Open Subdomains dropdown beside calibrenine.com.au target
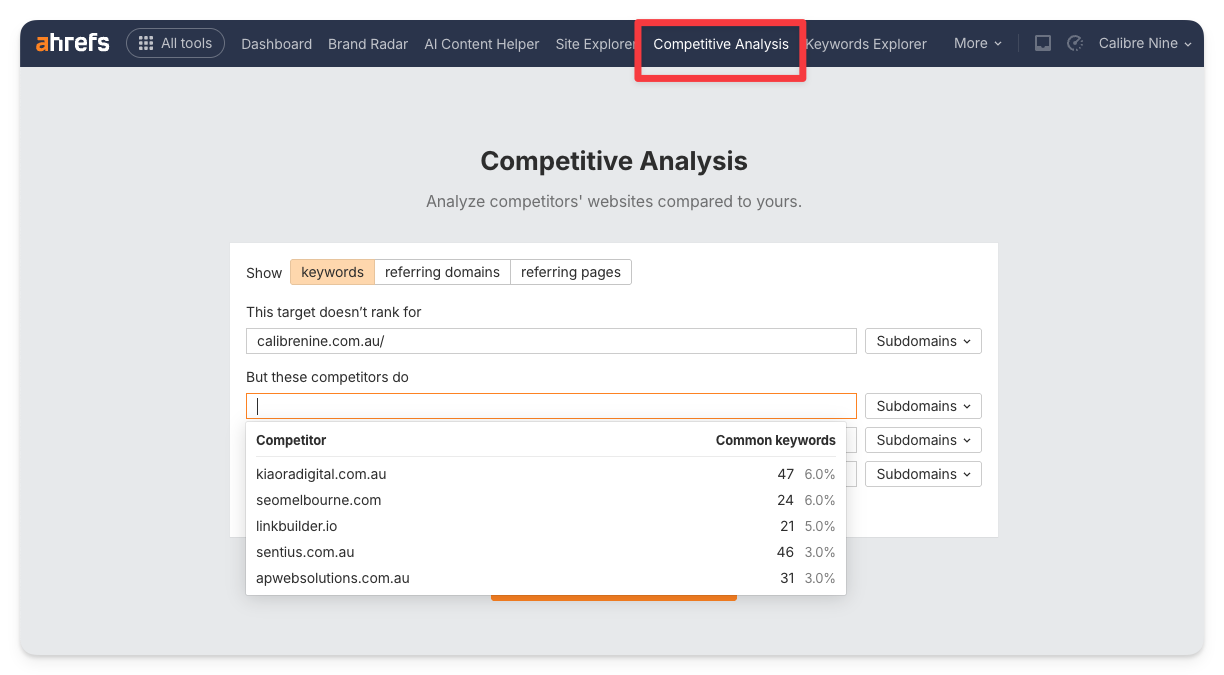Viewport: 1224px width, 675px height. [x=922, y=341]
